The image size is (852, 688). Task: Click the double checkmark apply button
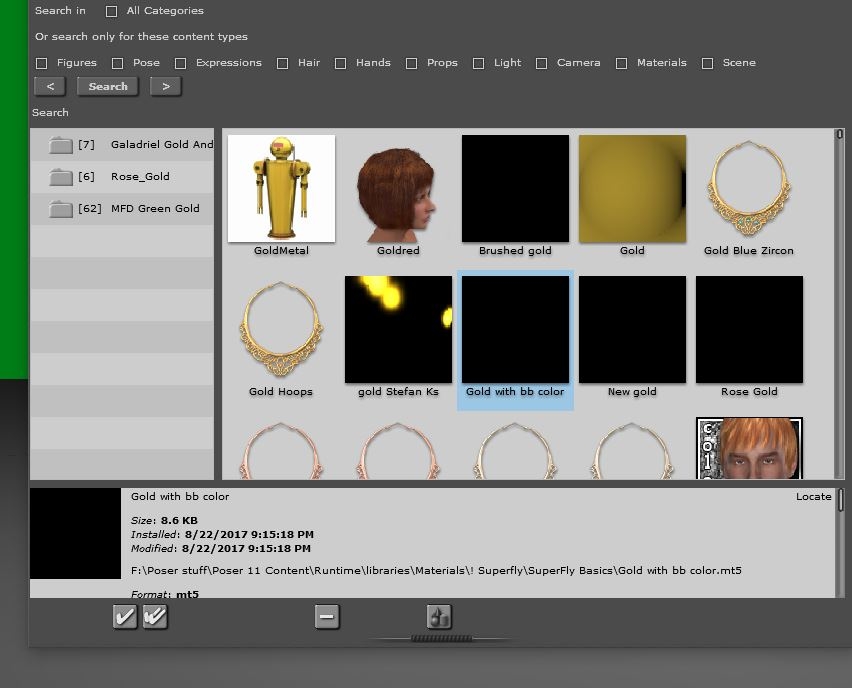tap(155, 617)
